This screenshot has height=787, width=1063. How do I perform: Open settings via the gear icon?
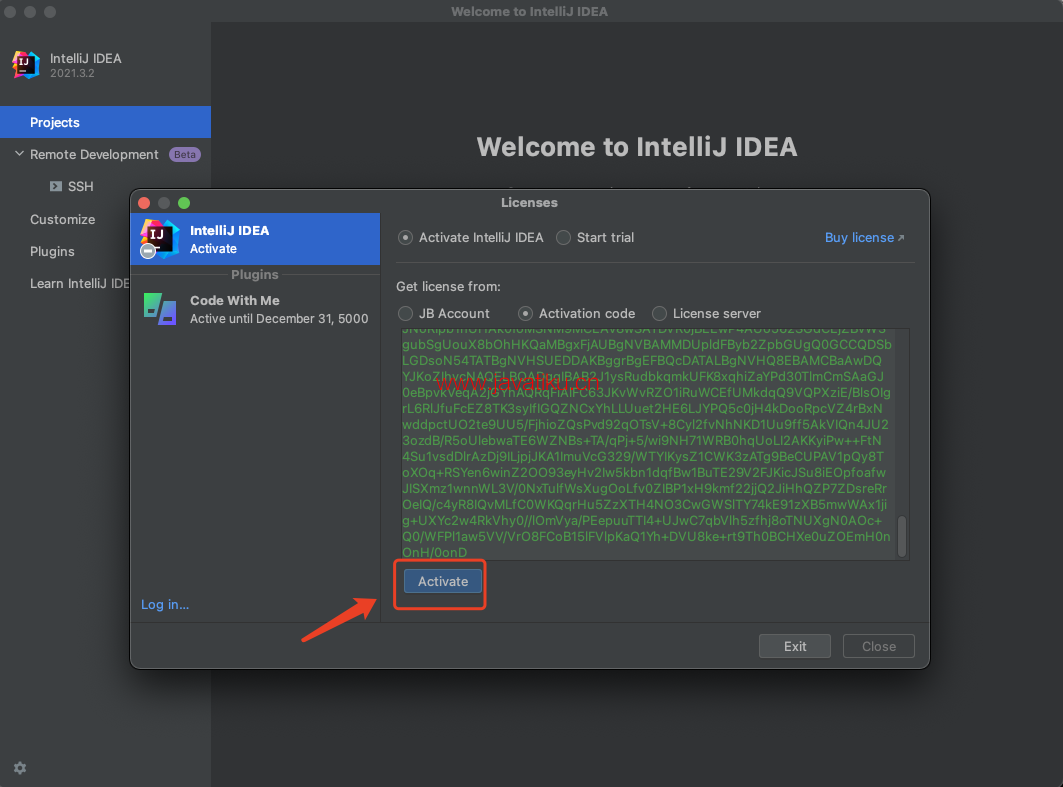20,768
